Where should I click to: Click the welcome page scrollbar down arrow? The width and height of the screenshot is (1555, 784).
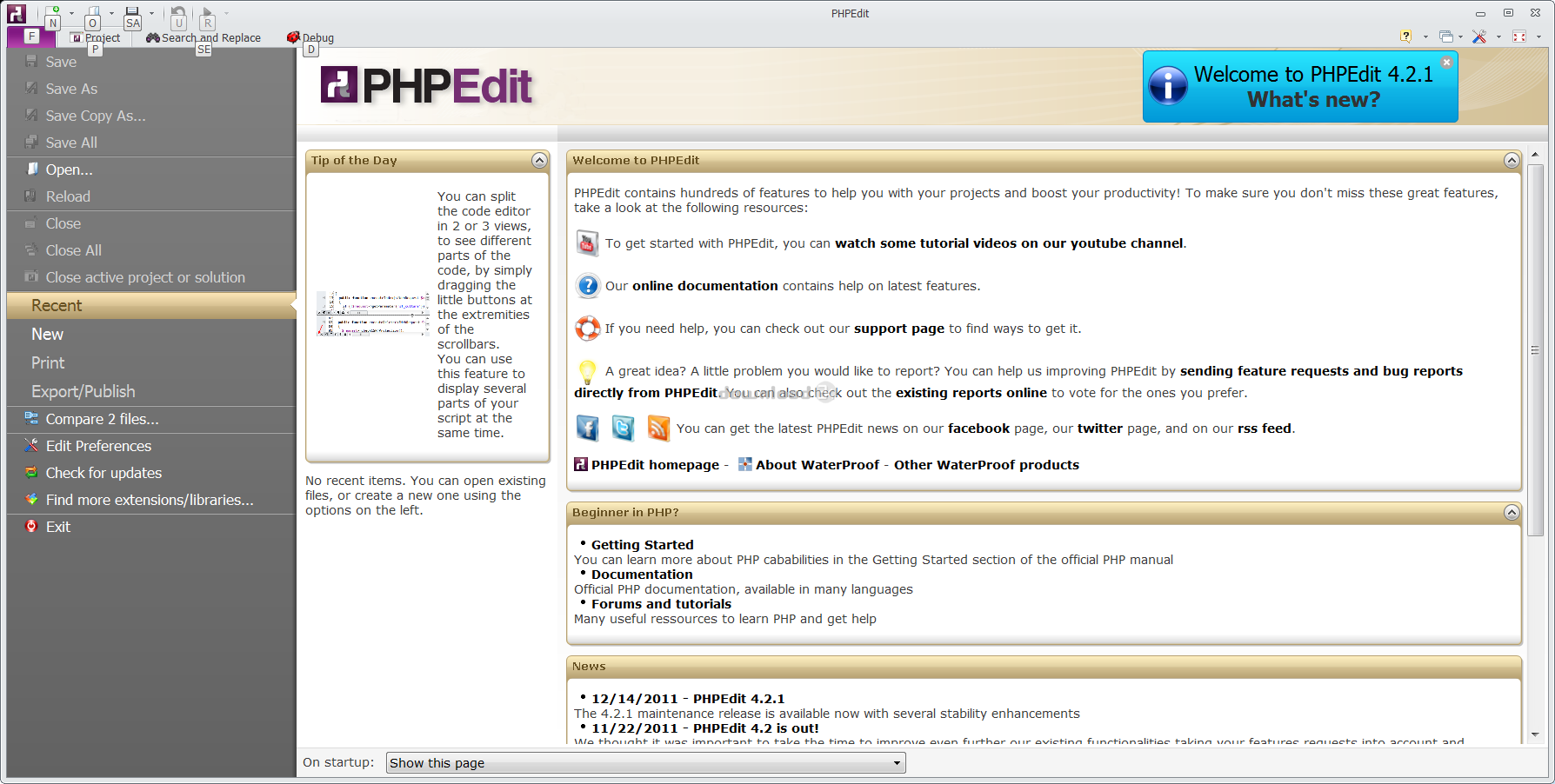coord(1535,734)
